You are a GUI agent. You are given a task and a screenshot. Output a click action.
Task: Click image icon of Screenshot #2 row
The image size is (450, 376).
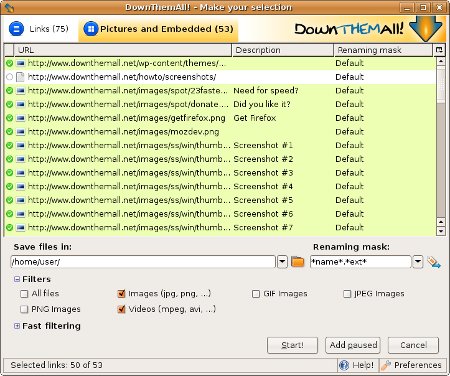[x=21, y=159]
